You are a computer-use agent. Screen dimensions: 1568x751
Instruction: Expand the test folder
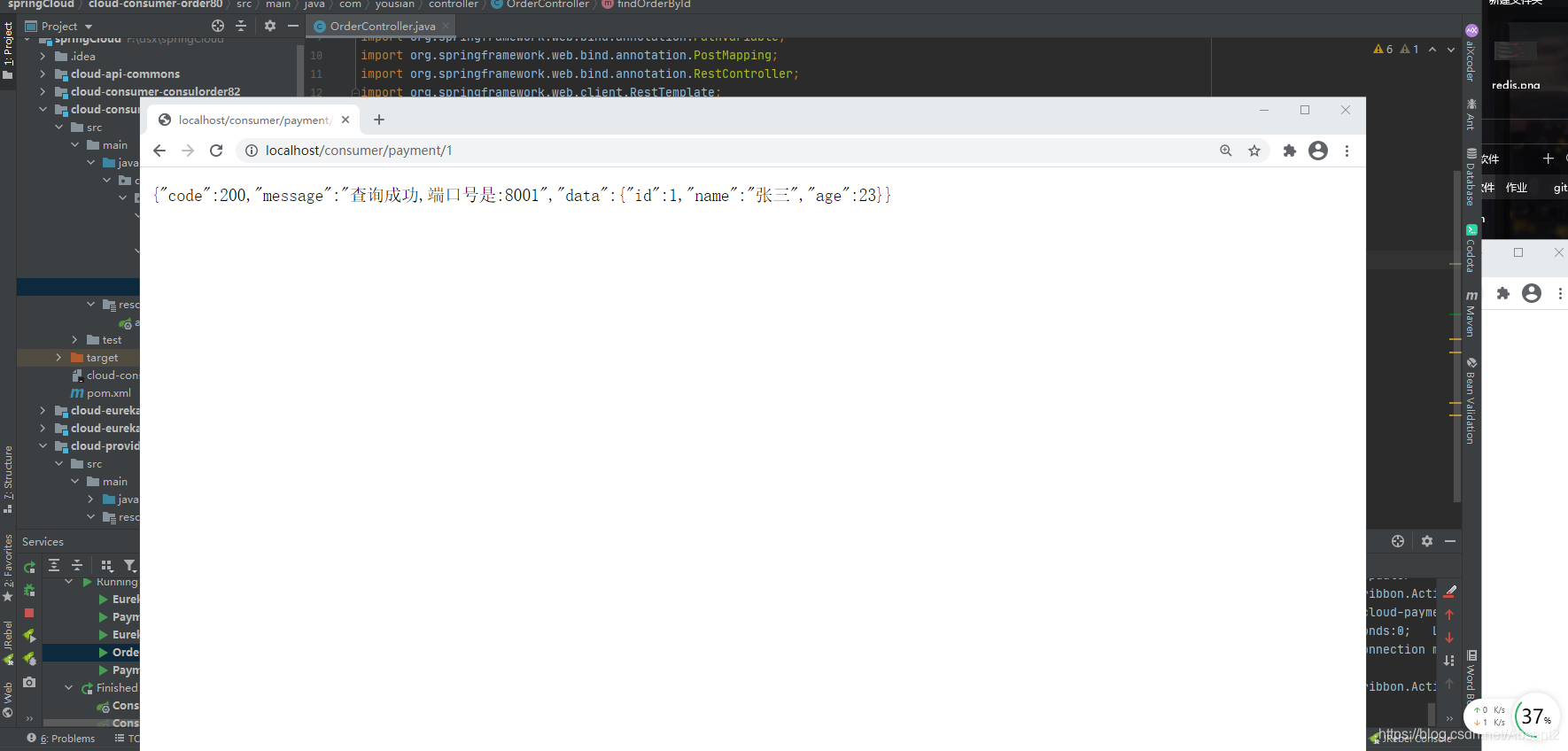pos(74,339)
